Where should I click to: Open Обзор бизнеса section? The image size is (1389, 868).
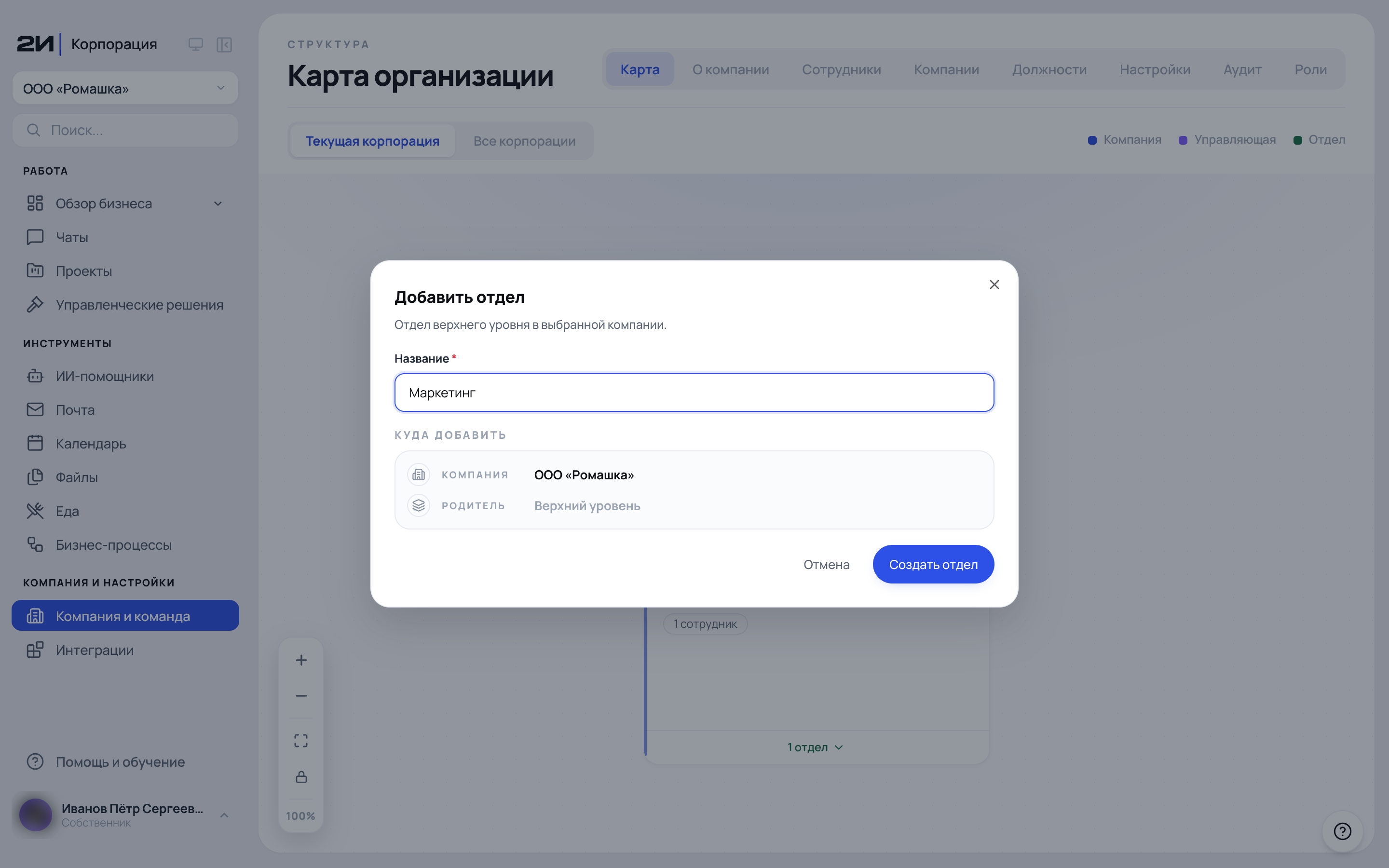[125, 203]
